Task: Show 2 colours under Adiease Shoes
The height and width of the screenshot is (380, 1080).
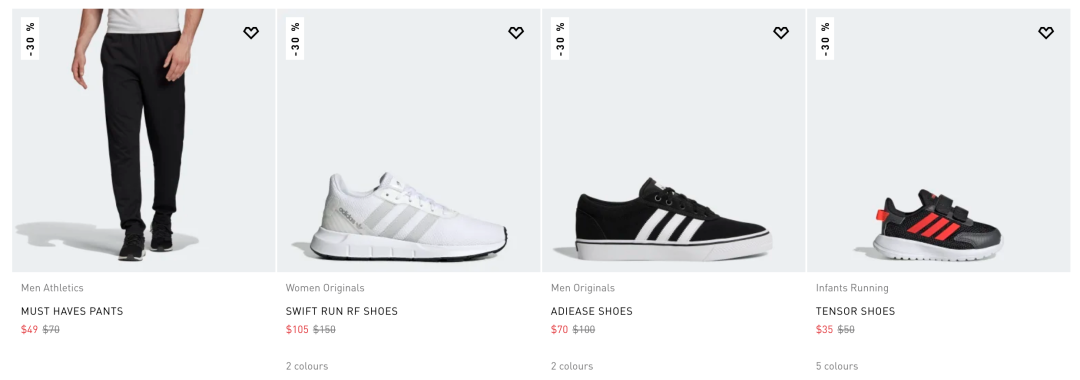Action: pos(572,366)
